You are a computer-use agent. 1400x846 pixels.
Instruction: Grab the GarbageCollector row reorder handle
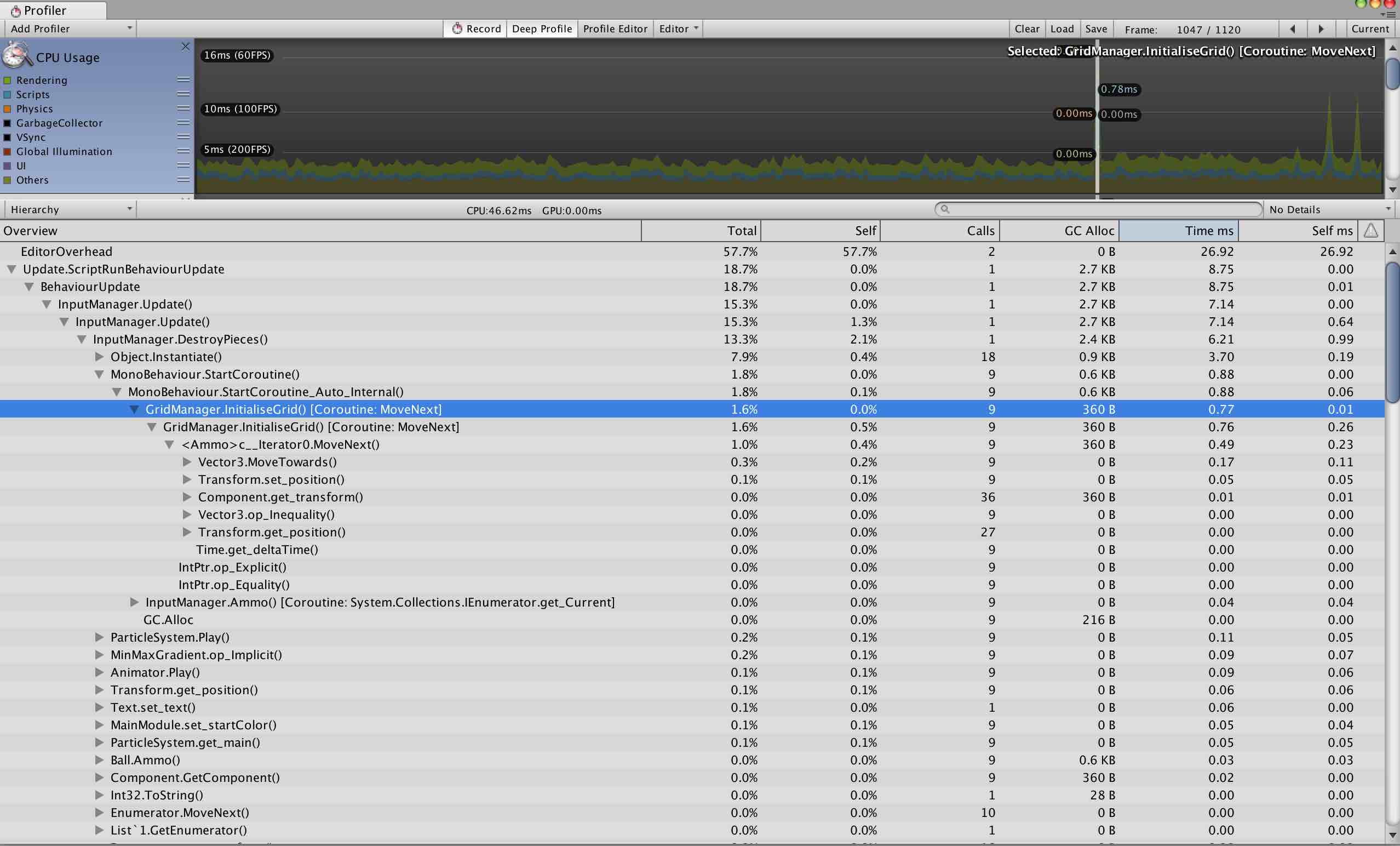183,123
